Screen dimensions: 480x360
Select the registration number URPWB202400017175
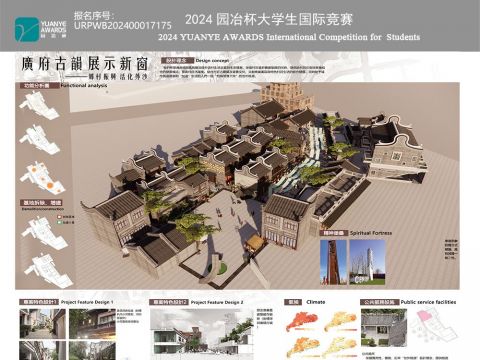coord(123,26)
